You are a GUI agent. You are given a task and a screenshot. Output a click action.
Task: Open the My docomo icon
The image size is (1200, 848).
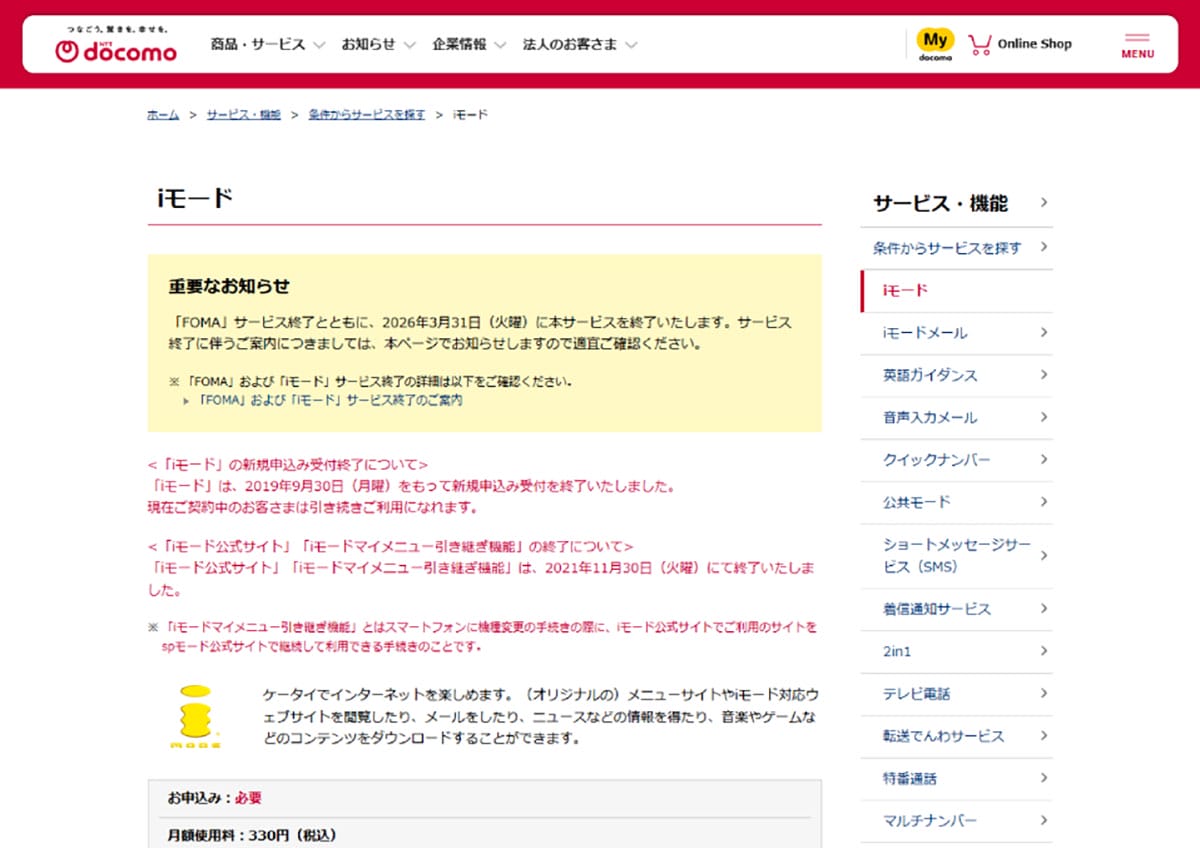(x=933, y=42)
